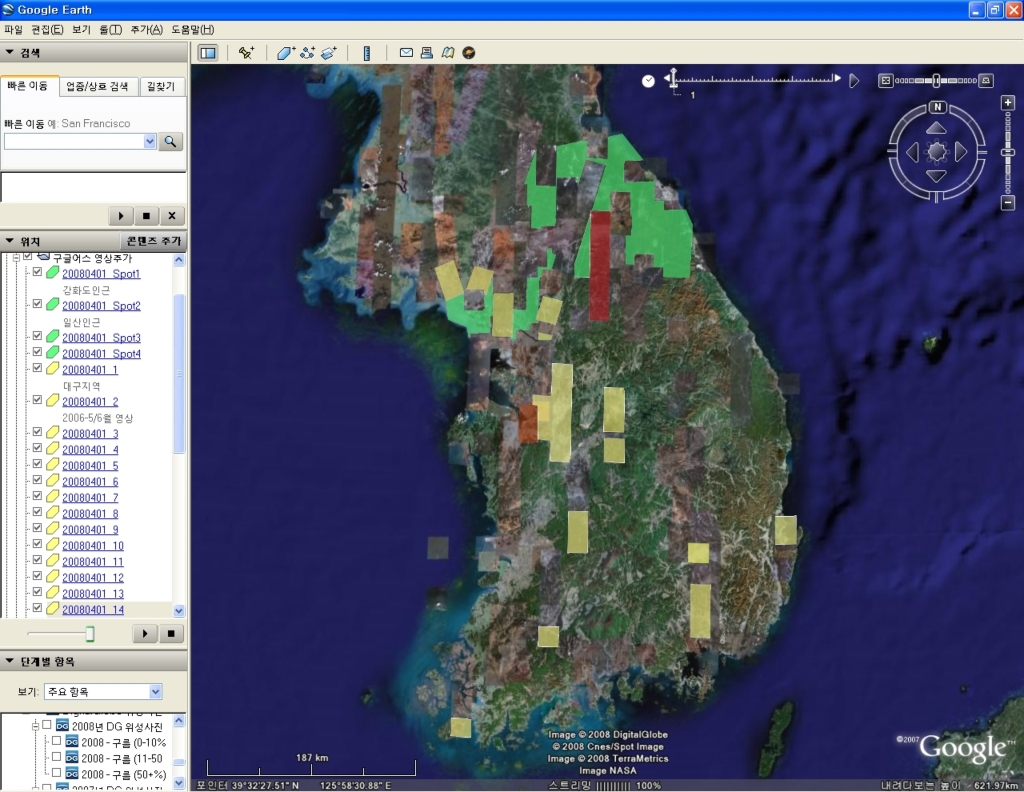Check the 2008년 DG 위성사진 checkbox

pos(47,725)
